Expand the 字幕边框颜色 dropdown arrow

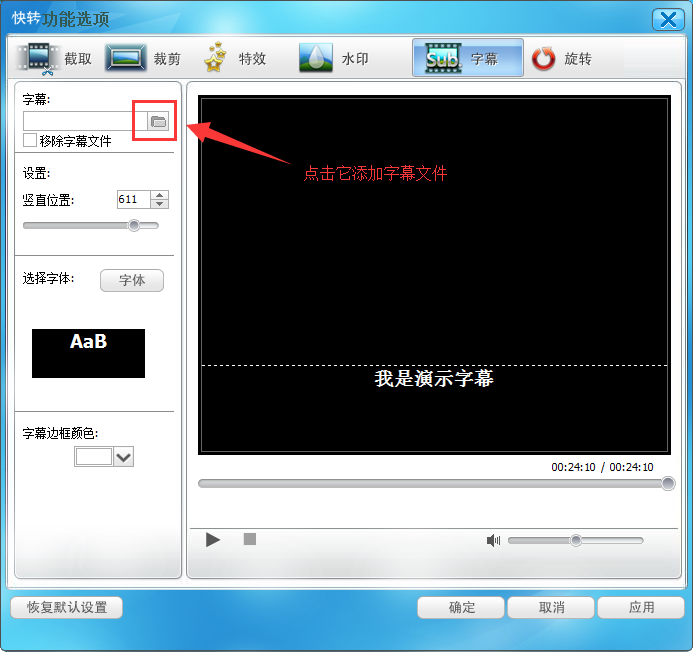[123, 457]
